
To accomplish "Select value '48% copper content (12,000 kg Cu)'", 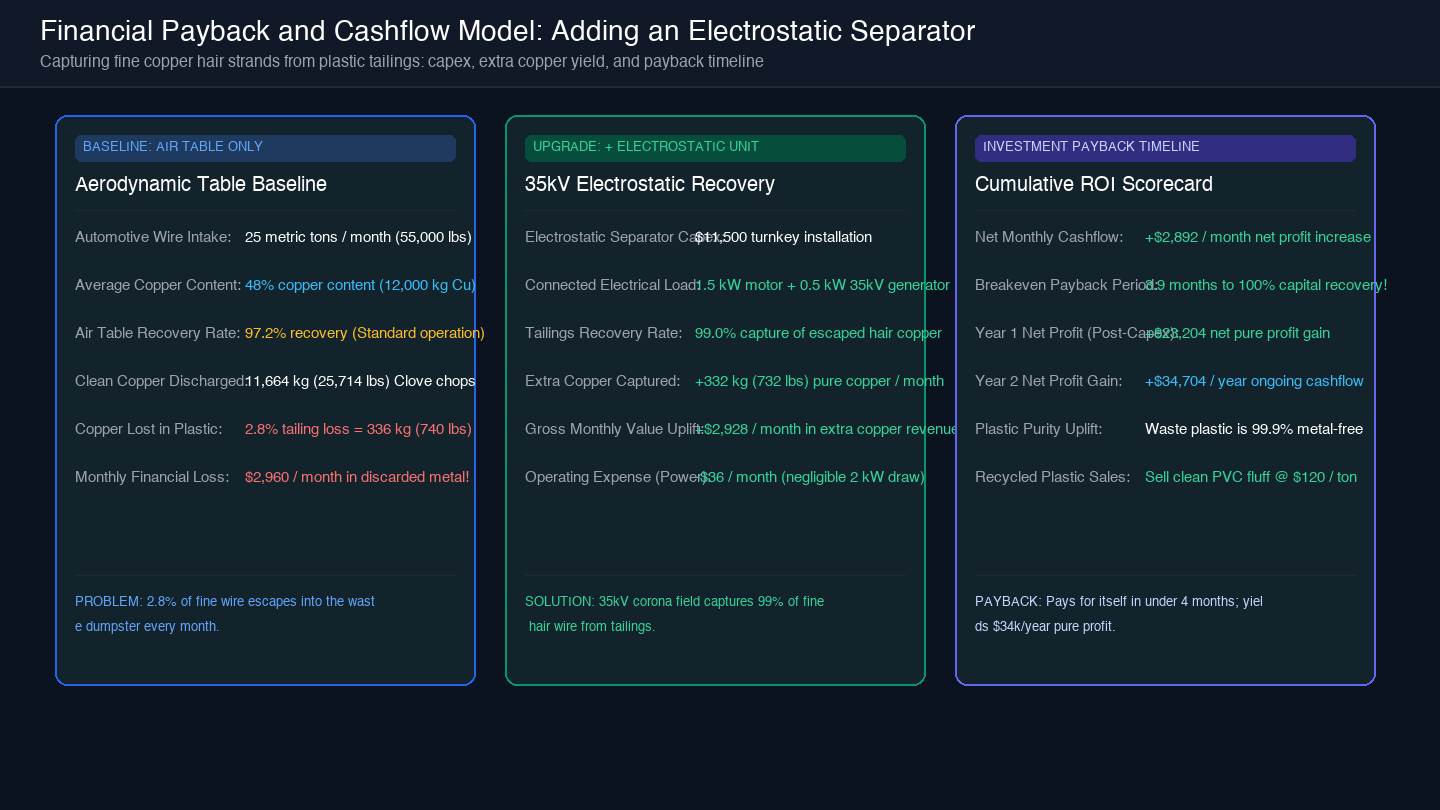I will [x=360, y=285].
